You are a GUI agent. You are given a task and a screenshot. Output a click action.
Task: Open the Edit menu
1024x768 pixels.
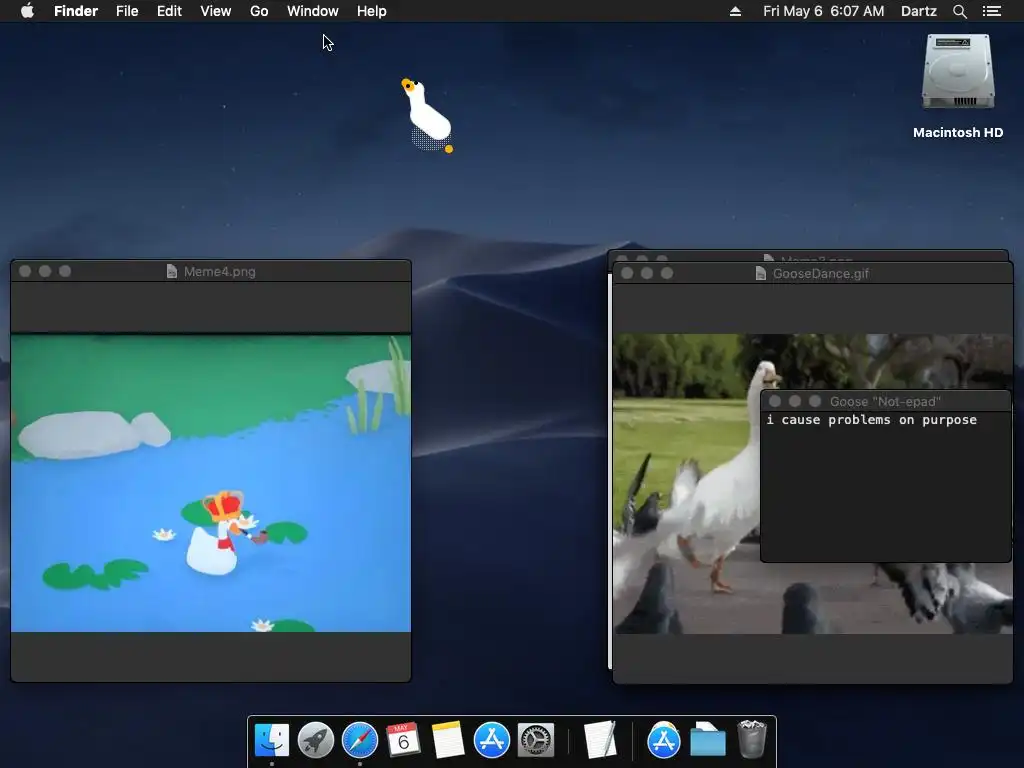(169, 11)
